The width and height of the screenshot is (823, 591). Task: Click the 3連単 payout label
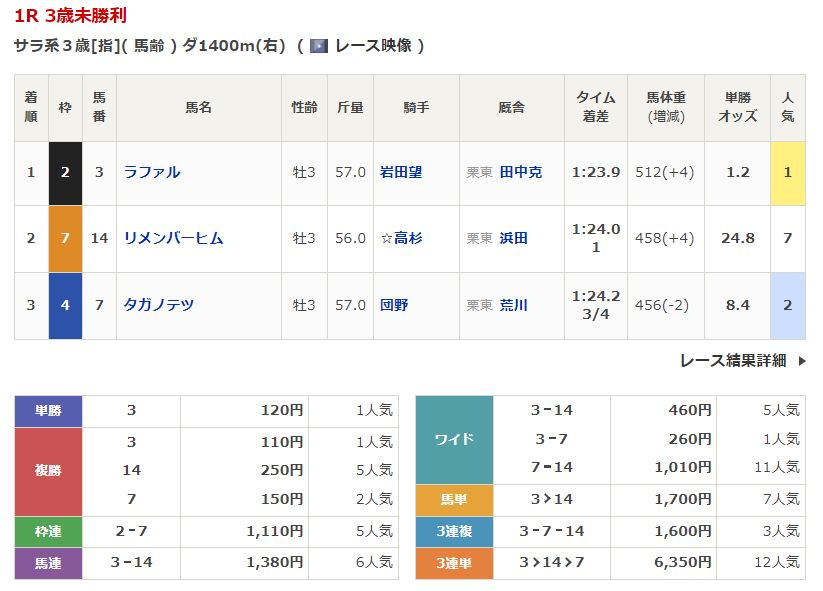454,563
